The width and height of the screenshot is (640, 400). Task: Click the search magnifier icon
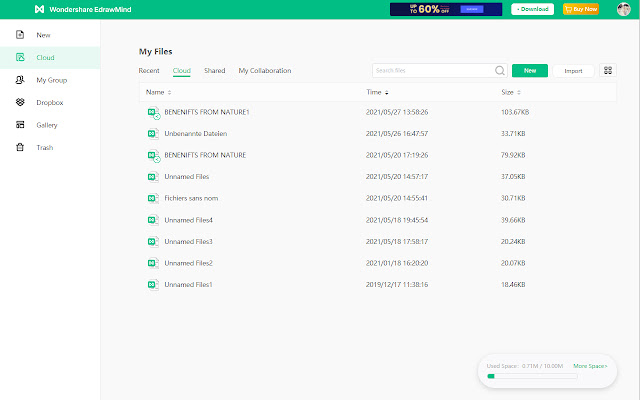tap(500, 71)
